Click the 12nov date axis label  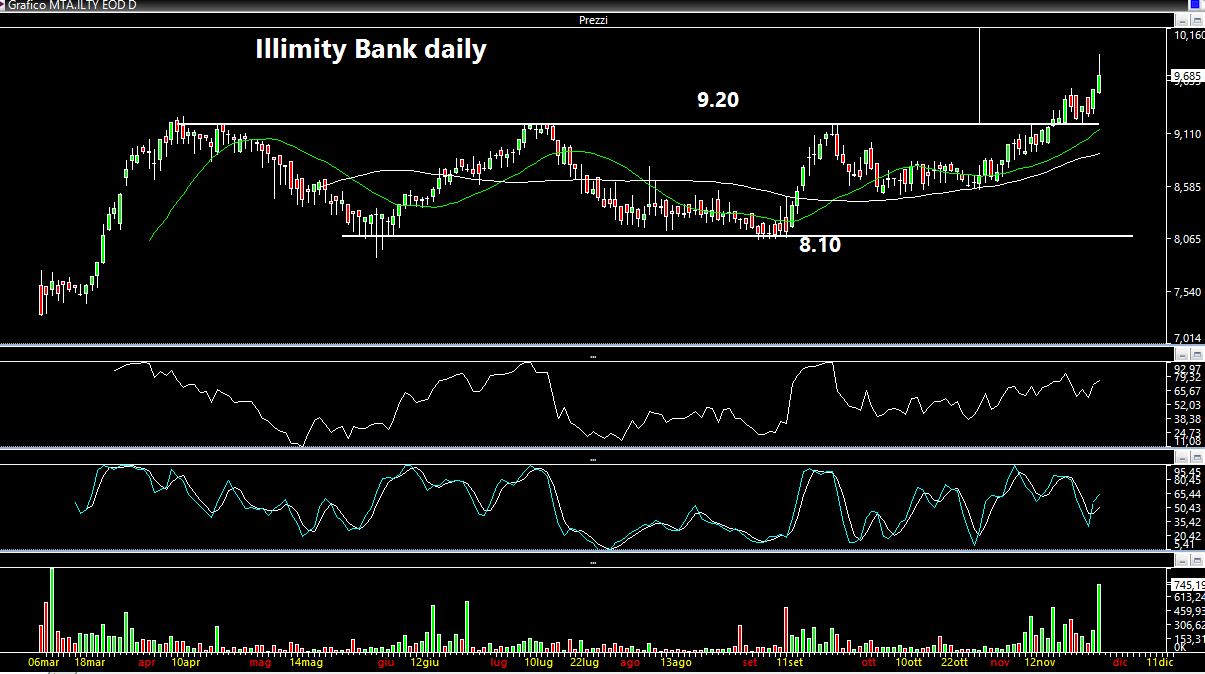[x=1040, y=663]
